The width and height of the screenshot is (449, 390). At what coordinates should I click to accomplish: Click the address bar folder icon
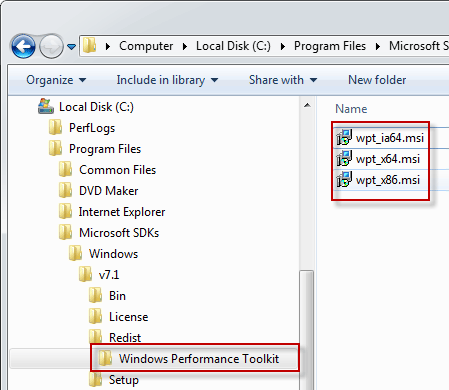[x=89, y=46]
